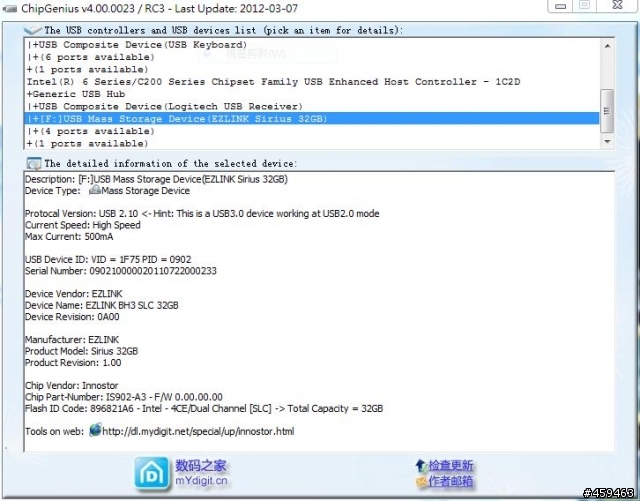Click the ChipGenius title bar app icon
Screen dimensions: 640x501
[x=9, y=8]
